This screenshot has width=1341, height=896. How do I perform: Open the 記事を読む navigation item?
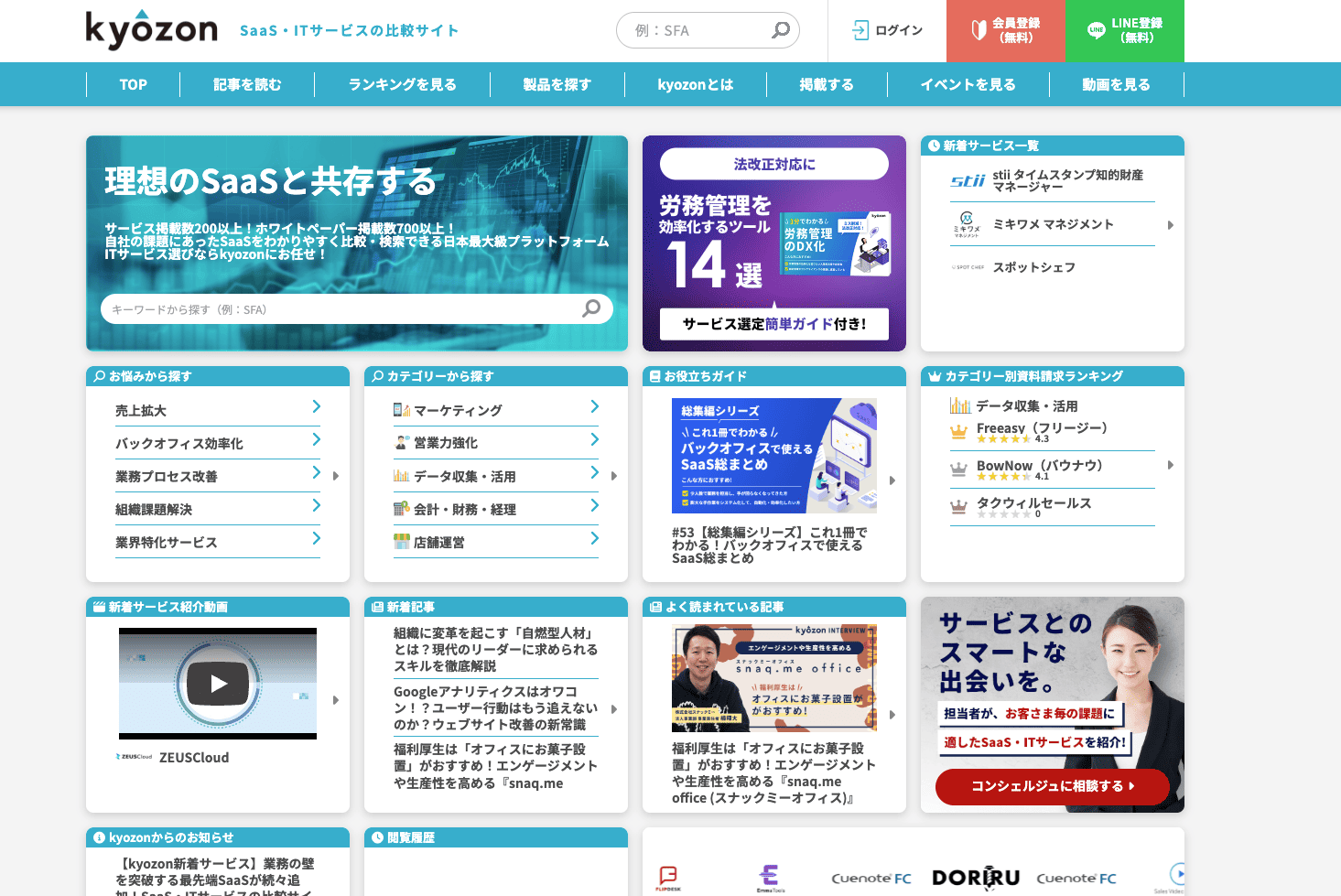coord(247,84)
